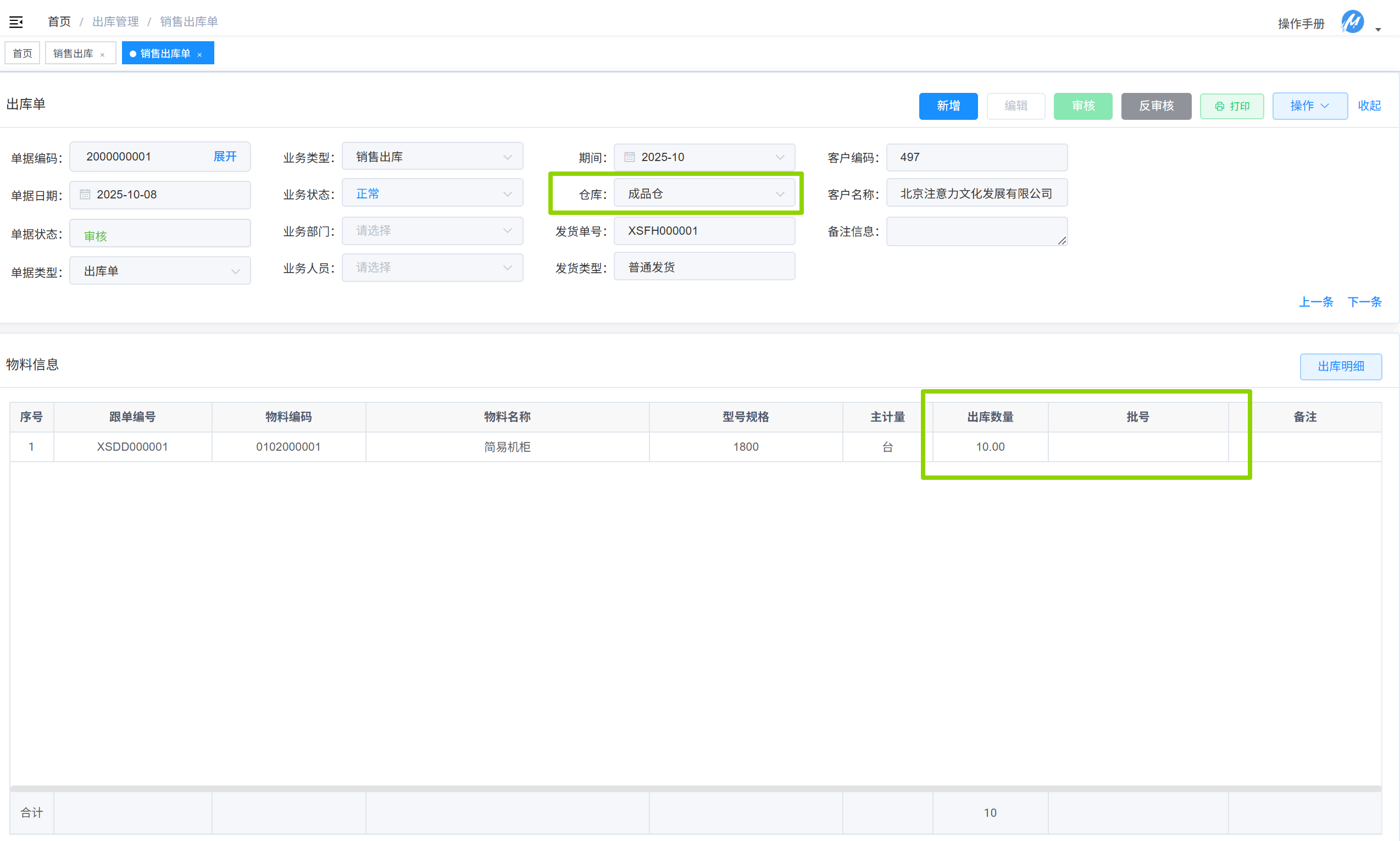Open the 仓库 dropdown
This screenshot has height=841, width=1400.
tap(704, 194)
